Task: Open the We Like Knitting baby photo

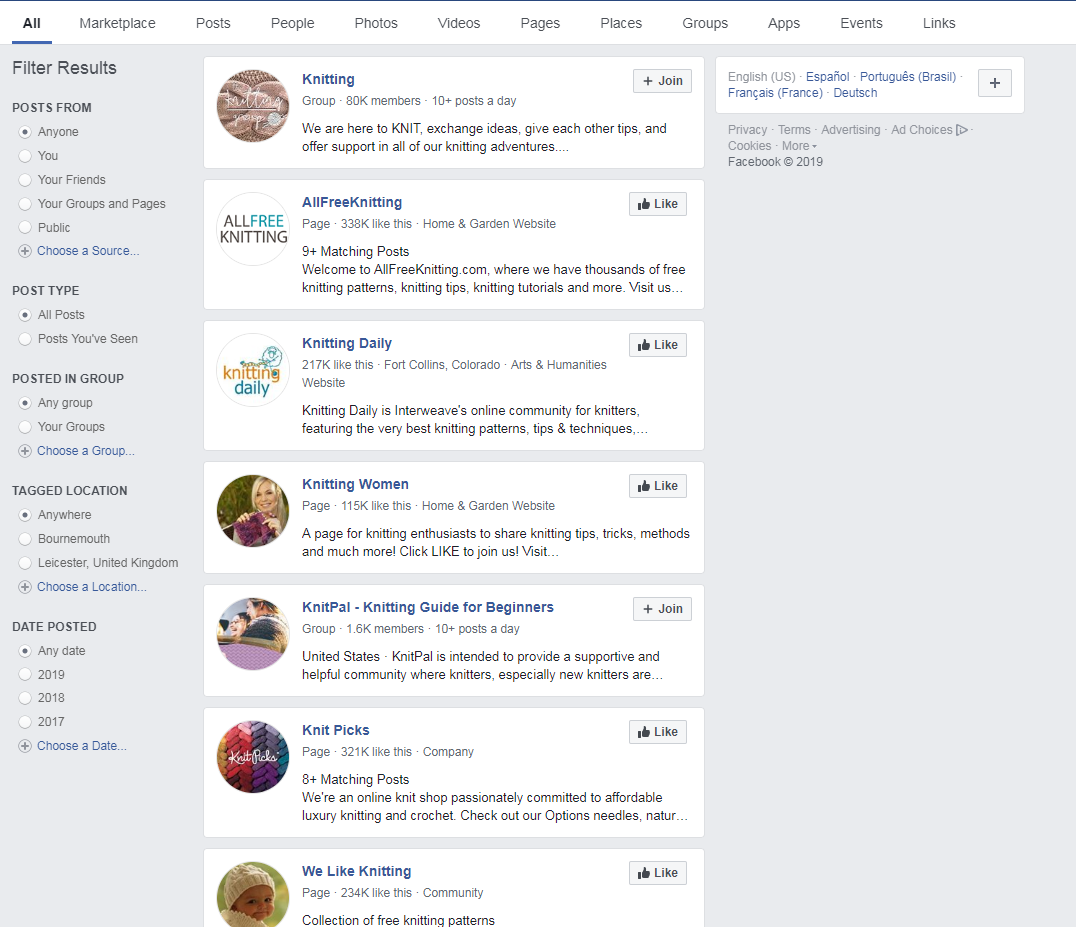Action: 253,894
